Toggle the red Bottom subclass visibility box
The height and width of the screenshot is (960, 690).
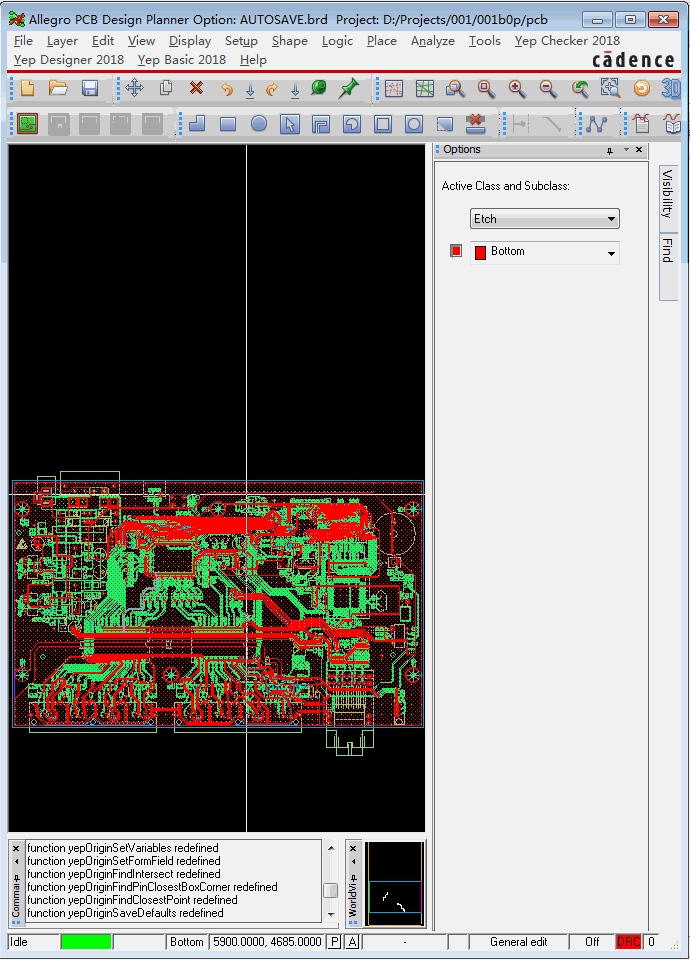(456, 251)
